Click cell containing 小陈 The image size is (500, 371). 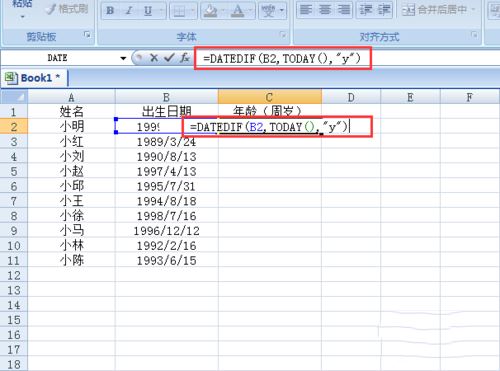(71, 260)
